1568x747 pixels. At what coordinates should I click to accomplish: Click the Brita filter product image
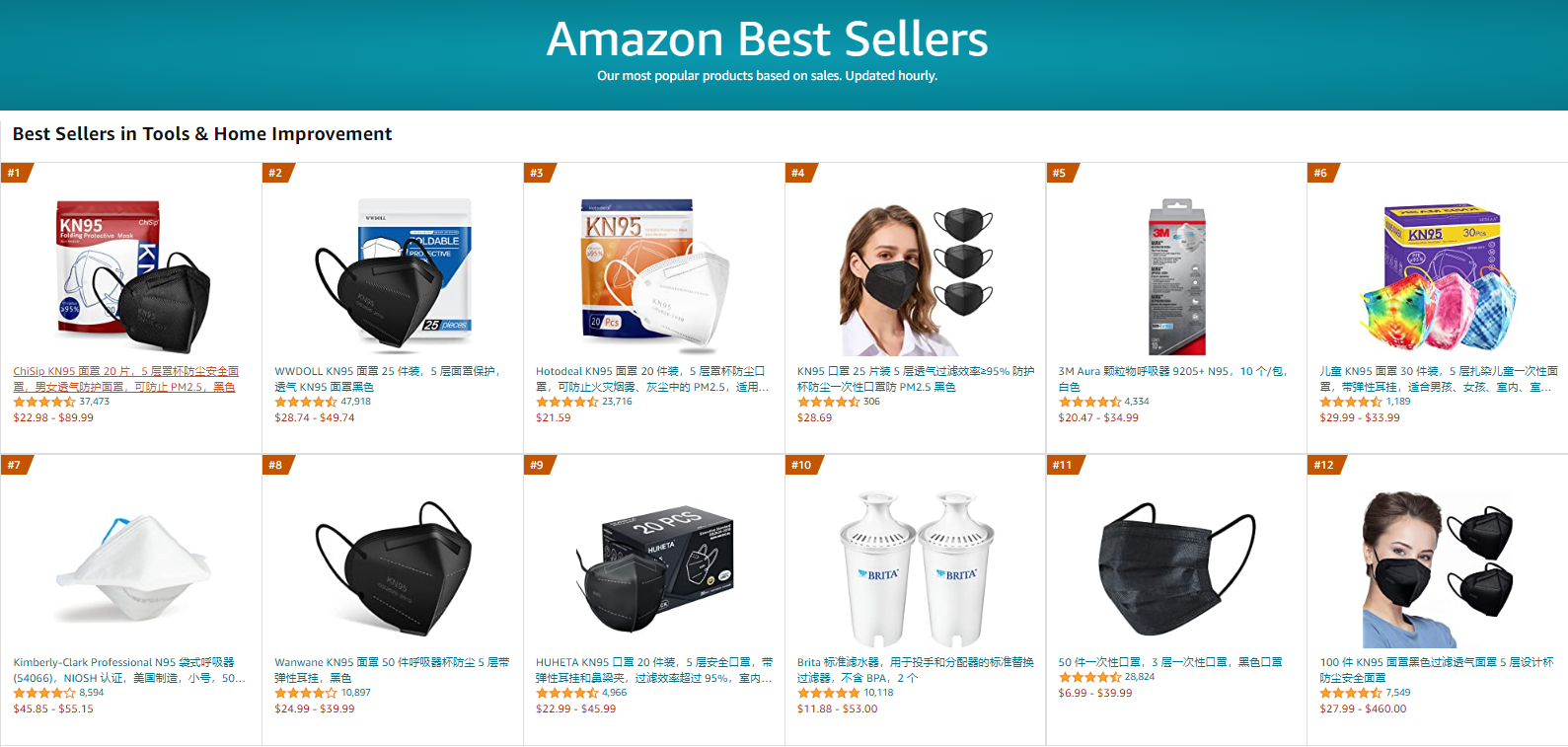click(x=916, y=568)
